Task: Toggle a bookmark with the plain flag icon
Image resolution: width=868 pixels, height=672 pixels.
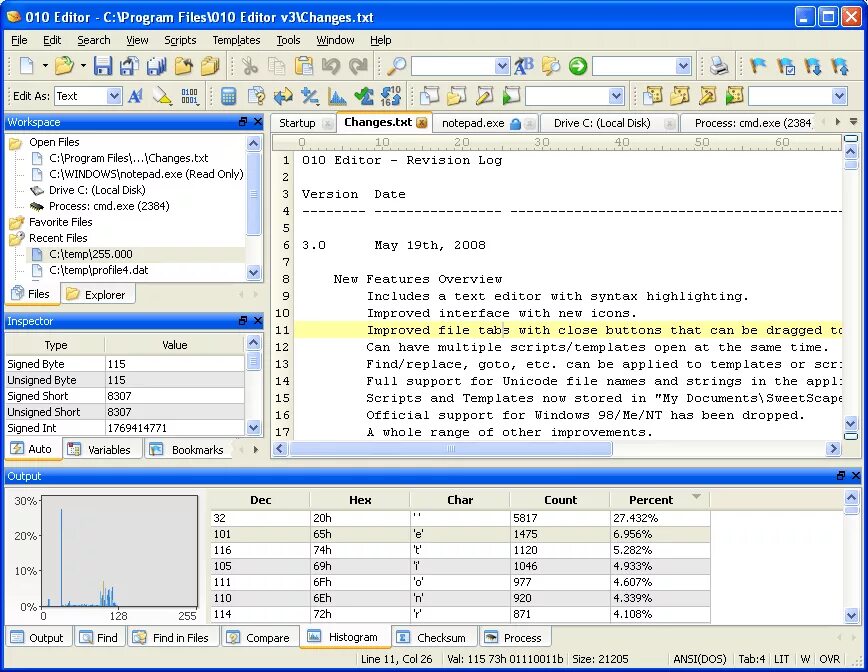Action: click(x=758, y=66)
